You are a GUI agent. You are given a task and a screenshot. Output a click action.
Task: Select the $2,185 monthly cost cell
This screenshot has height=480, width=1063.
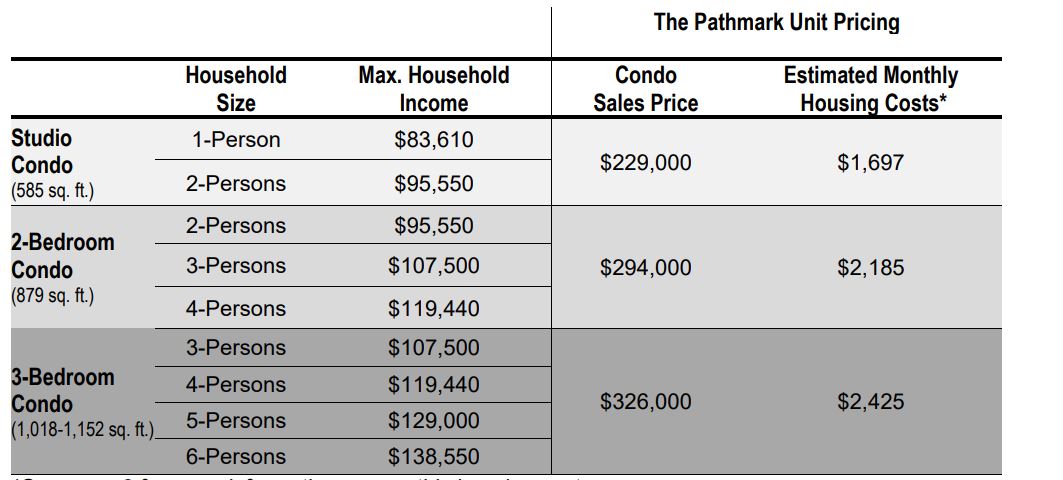pyautogui.click(x=870, y=267)
